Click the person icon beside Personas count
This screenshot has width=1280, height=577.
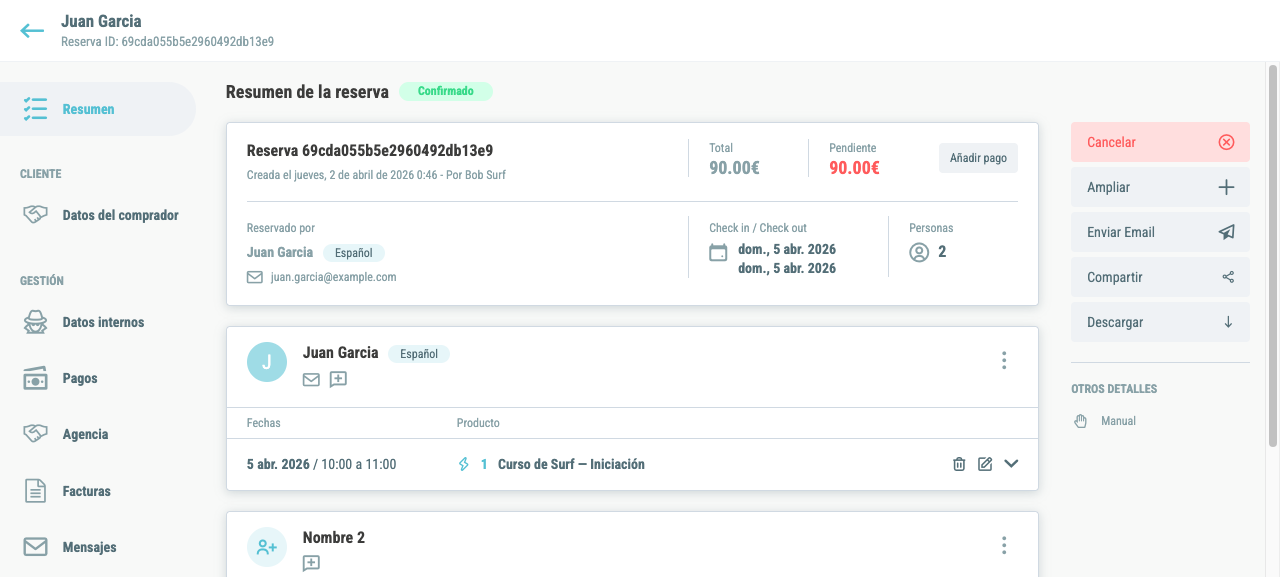[919, 253]
